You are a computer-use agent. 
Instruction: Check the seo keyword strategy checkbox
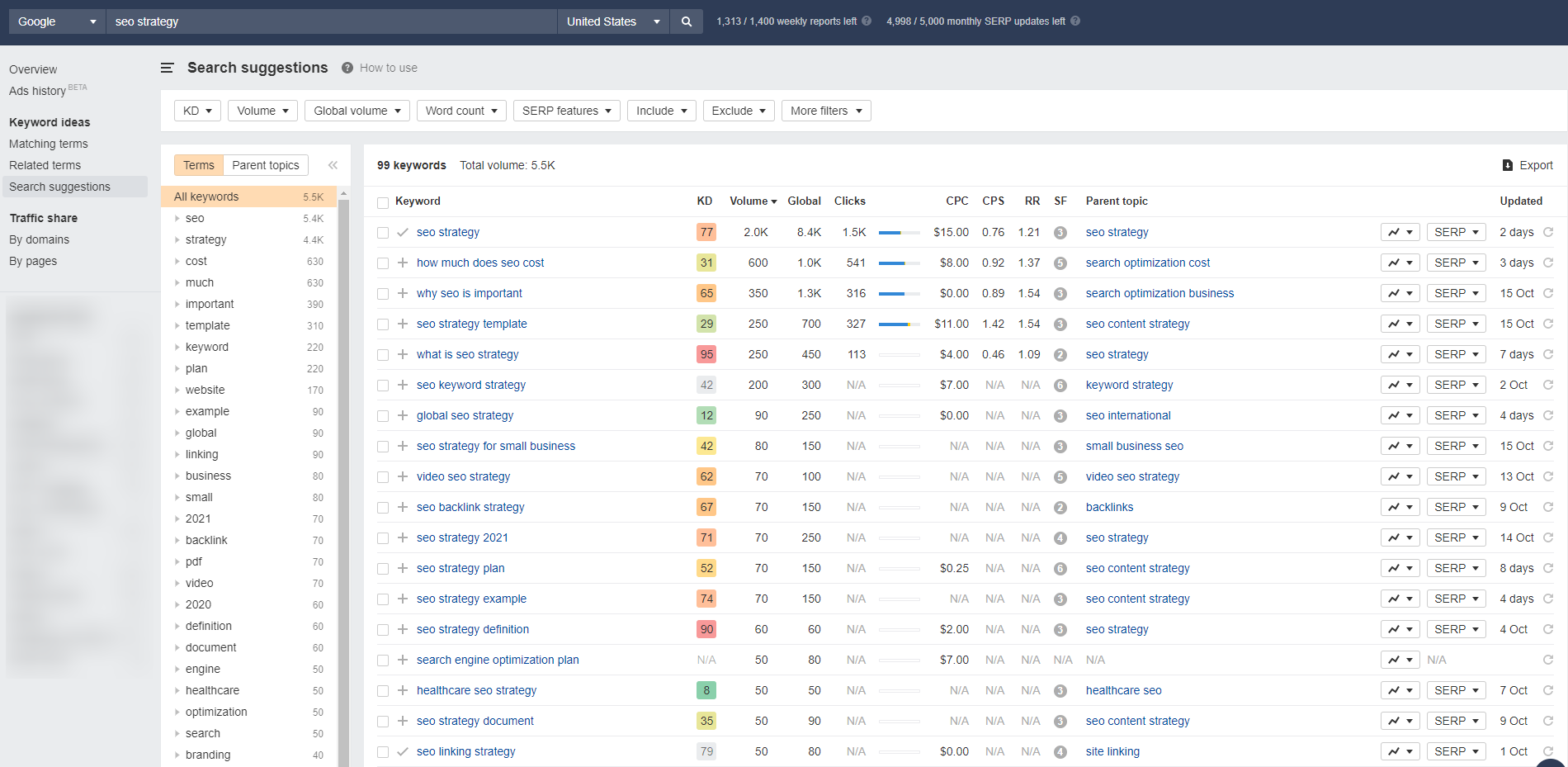click(383, 386)
